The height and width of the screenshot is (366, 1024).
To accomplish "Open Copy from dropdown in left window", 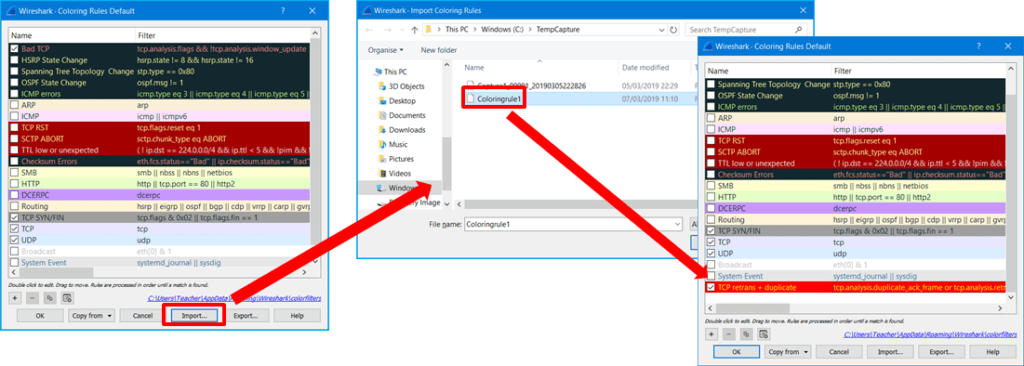I will [x=91, y=316].
